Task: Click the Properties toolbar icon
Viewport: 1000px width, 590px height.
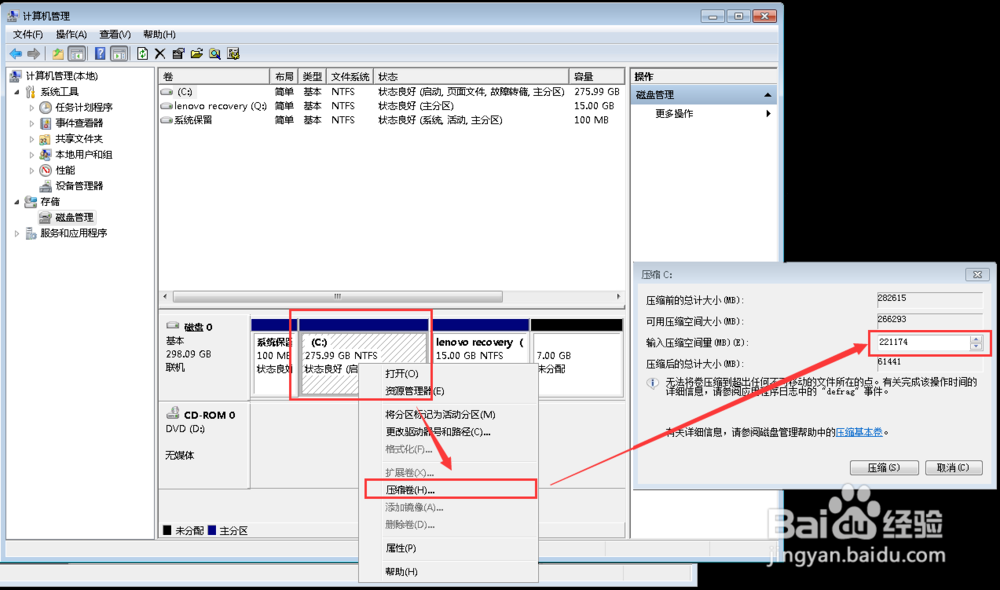Action: pyautogui.click(x=179, y=54)
